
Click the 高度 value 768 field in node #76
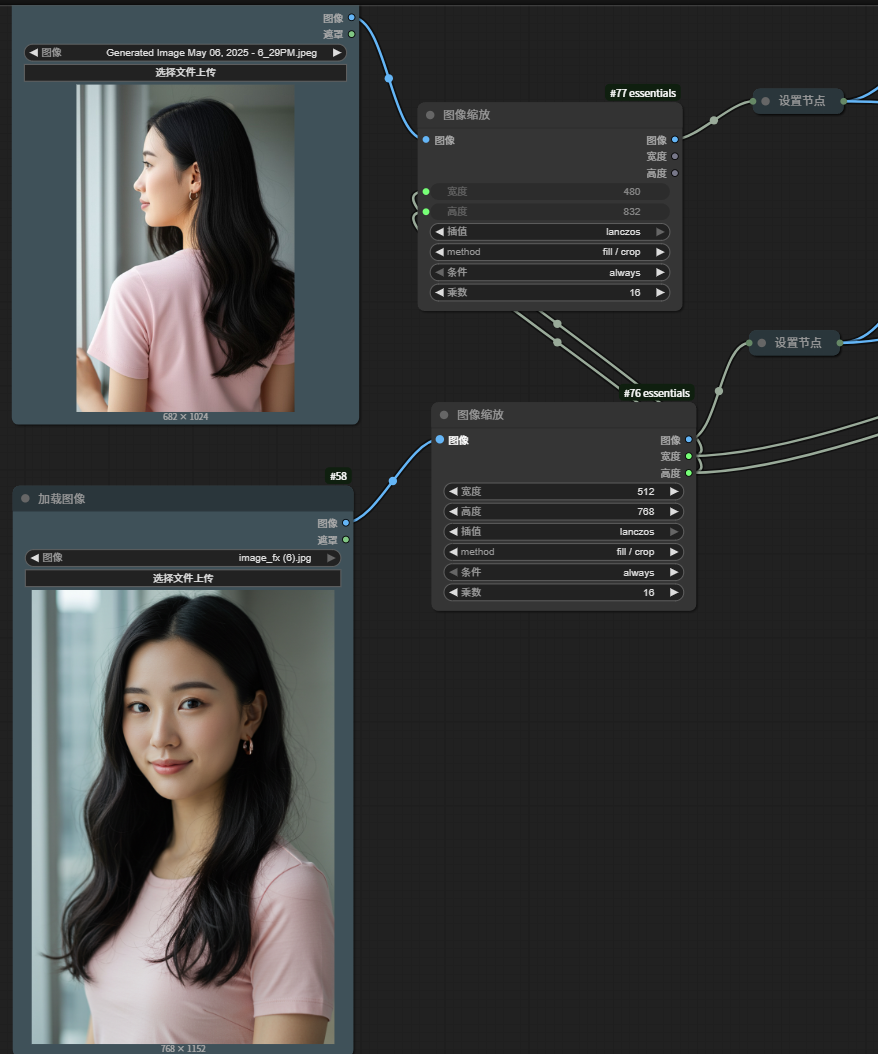563,512
